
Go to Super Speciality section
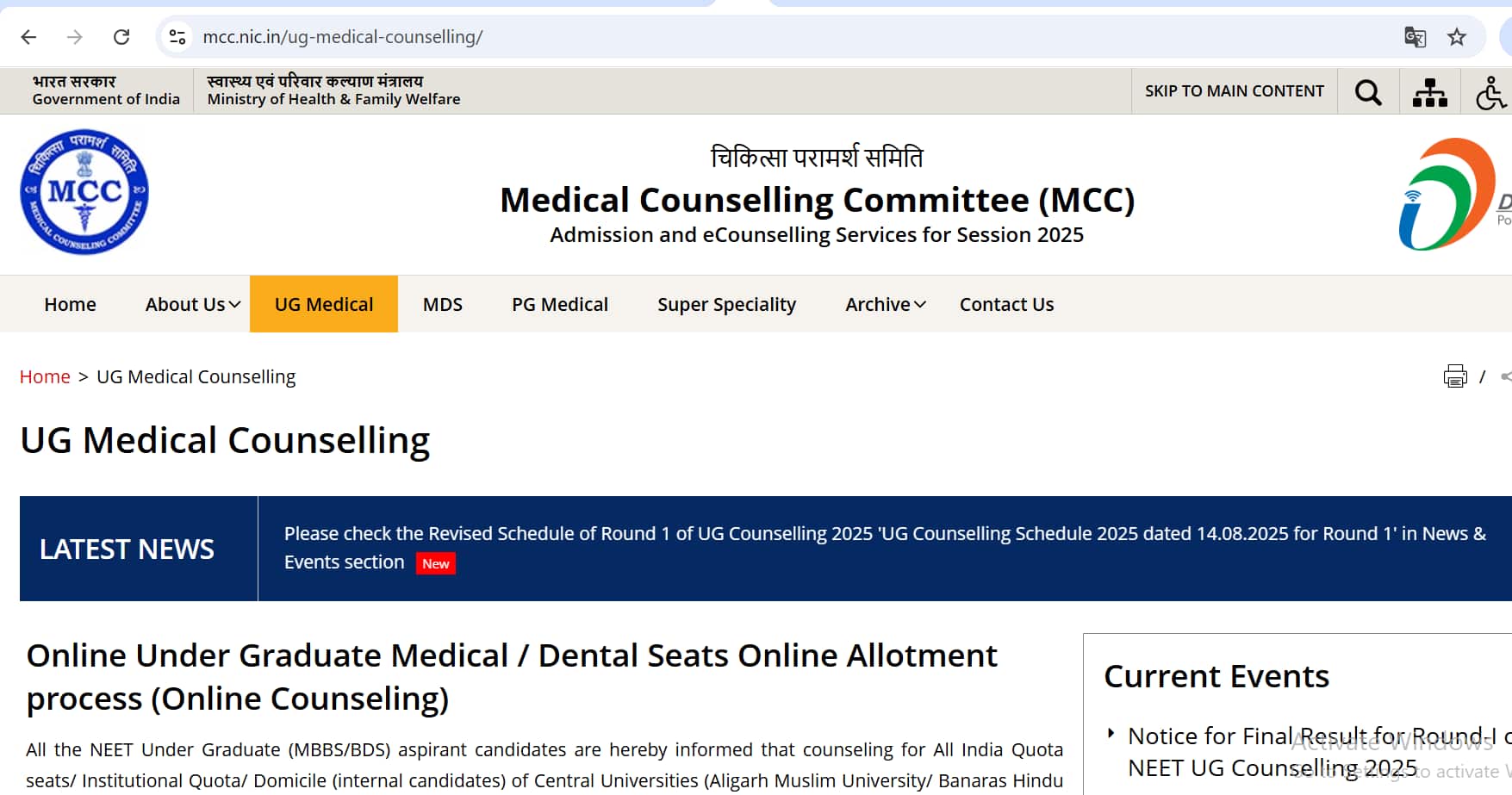pos(726,304)
